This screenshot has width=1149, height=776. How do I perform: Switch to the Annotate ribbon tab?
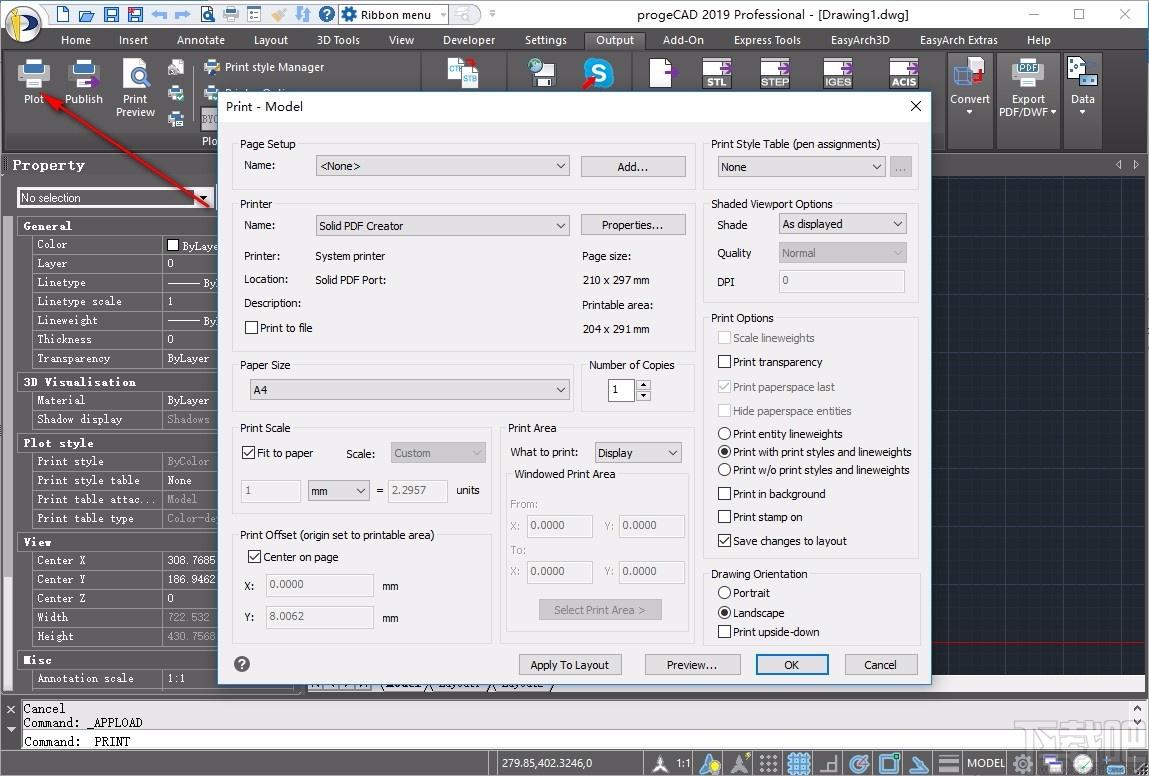201,40
